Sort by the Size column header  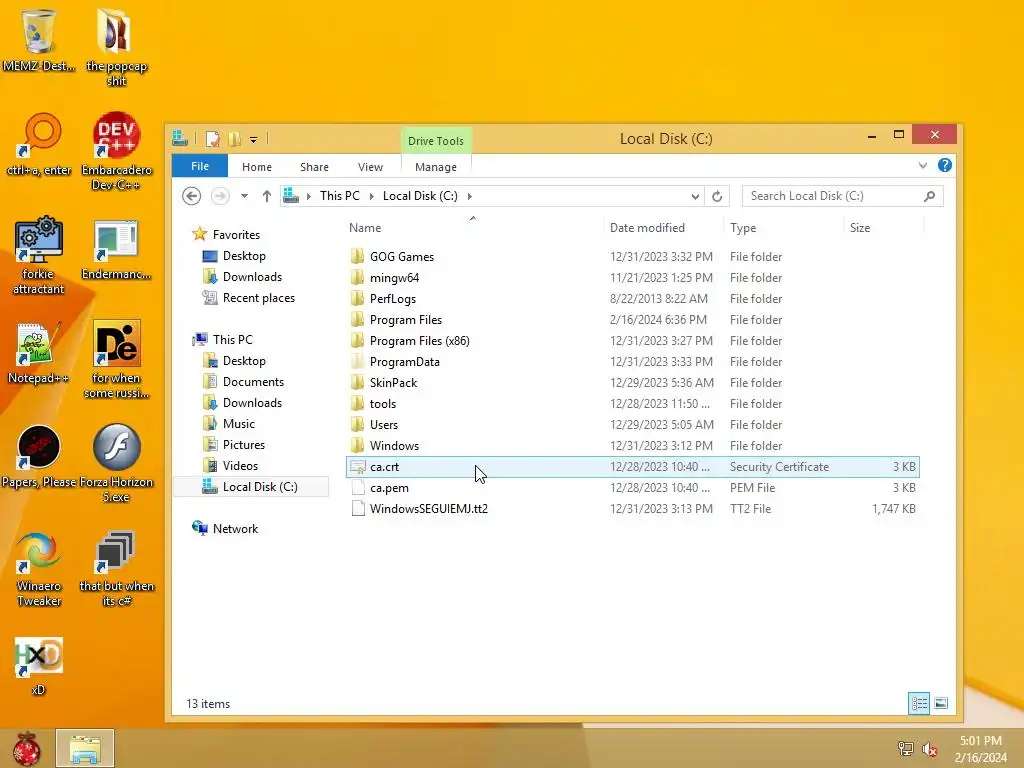click(884, 228)
